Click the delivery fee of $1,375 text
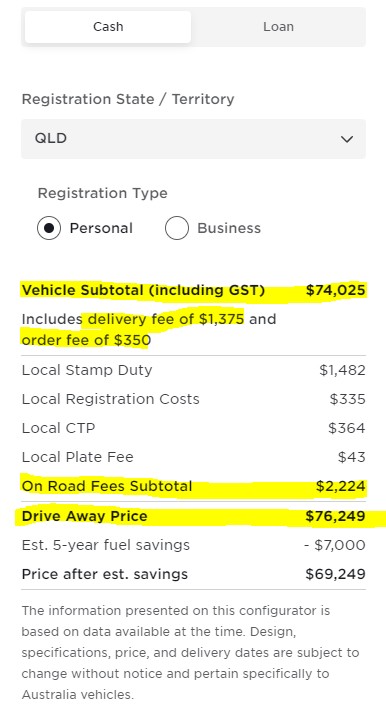The height and width of the screenshot is (716, 386). pyautogui.click(x=166, y=319)
